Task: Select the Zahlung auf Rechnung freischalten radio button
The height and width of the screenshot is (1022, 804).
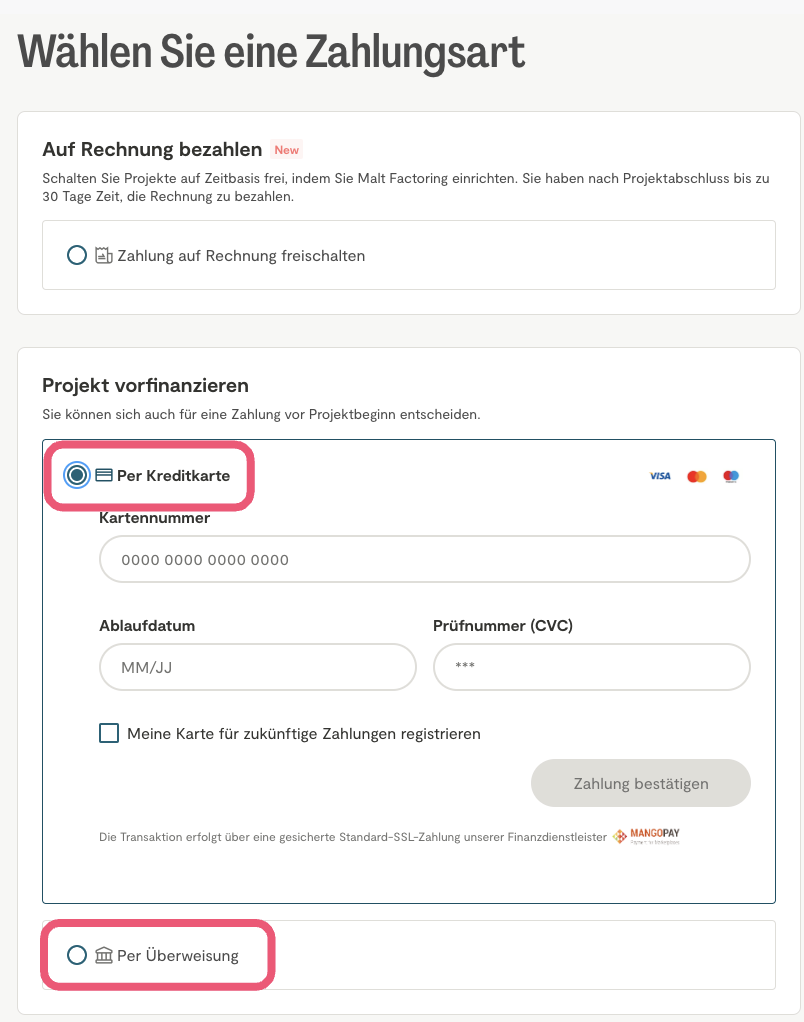Action: [77, 255]
